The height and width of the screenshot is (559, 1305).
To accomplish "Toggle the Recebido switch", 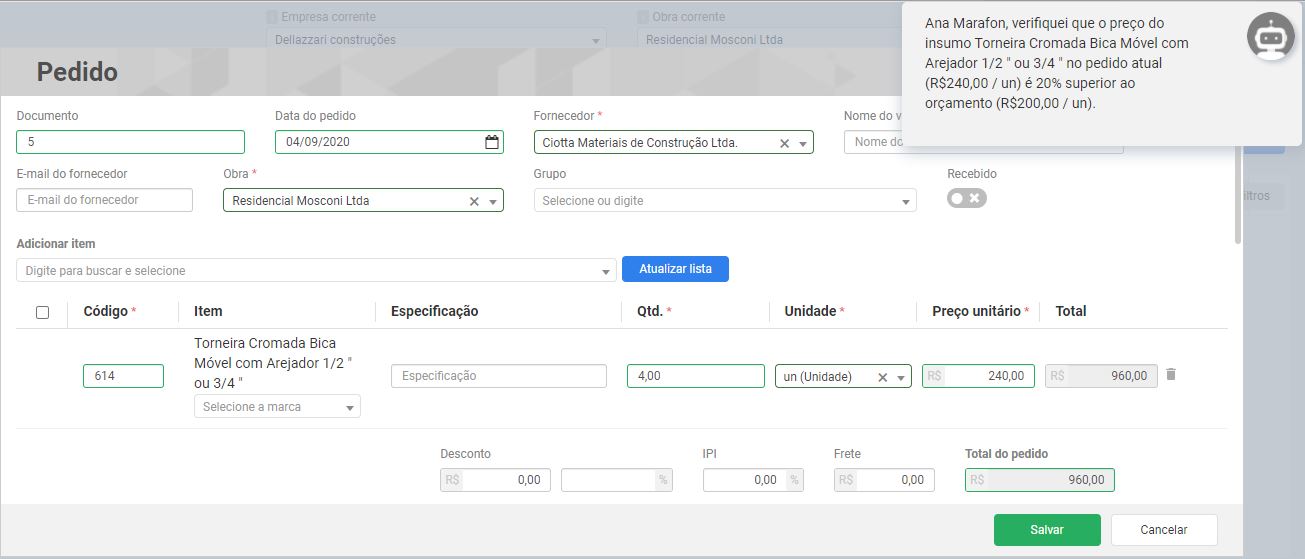I will point(966,198).
